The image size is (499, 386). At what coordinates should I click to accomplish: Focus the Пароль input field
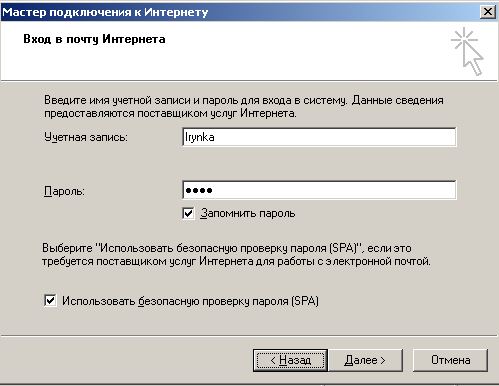point(319,190)
